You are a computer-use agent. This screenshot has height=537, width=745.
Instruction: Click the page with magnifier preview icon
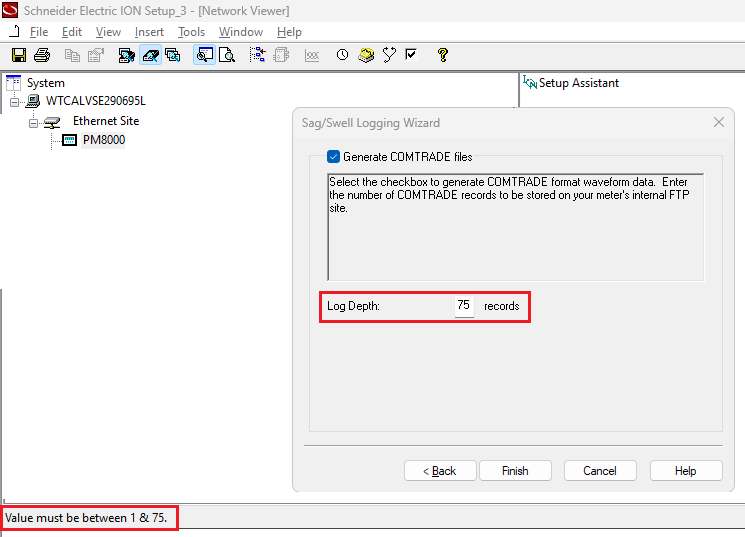227,55
